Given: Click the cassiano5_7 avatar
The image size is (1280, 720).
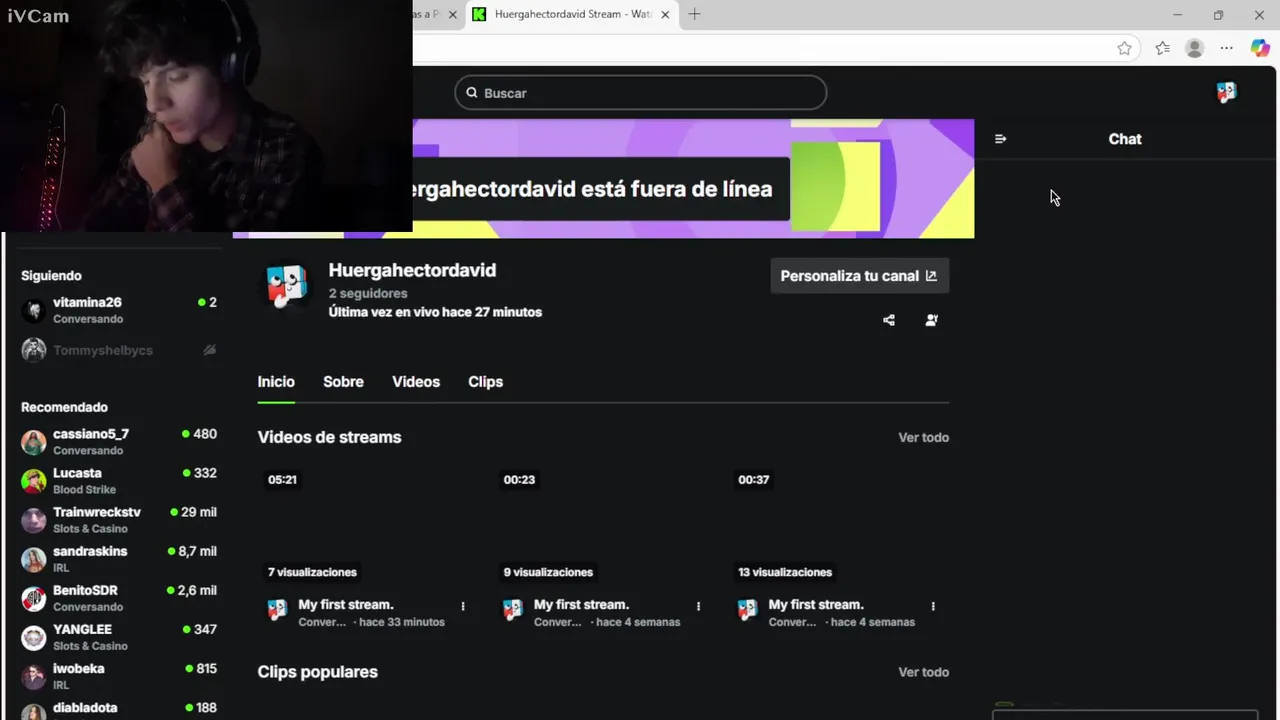Looking at the screenshot, I should pyautogui.click(x=34, y=442).
